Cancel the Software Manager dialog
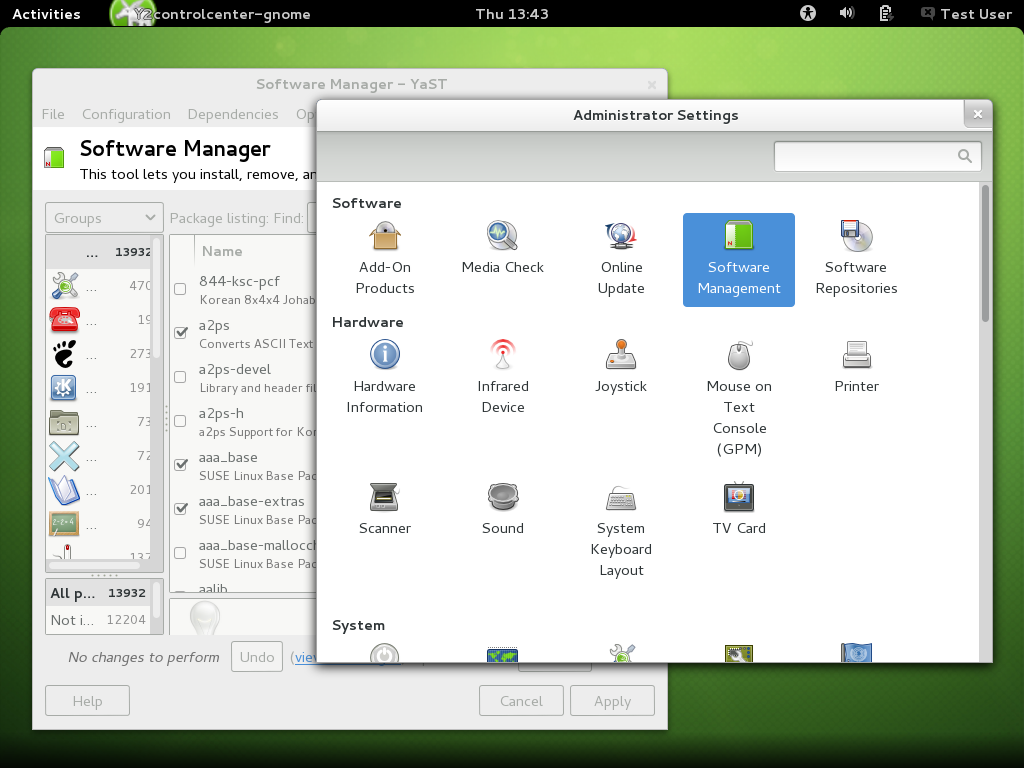The image size is (1024, 768). click(x=521, y=701)
